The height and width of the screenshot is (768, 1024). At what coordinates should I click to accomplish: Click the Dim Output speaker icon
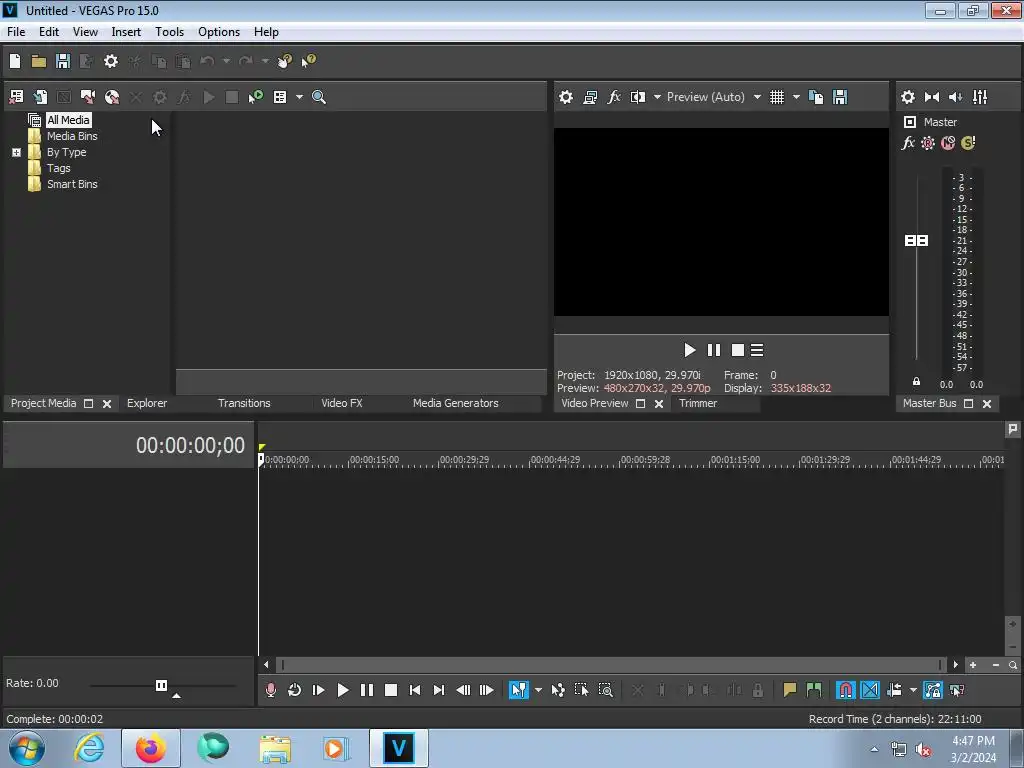pos(955,97)
